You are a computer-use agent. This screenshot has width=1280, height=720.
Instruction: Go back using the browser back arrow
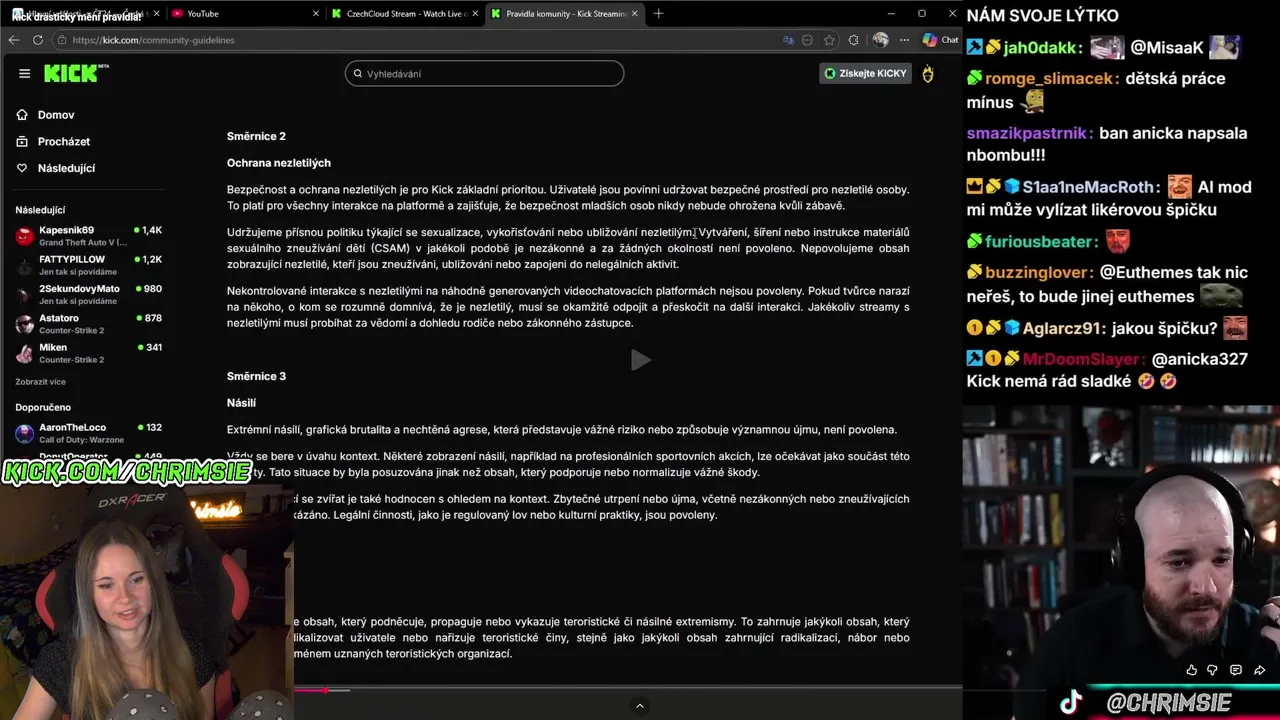(14, 40)
